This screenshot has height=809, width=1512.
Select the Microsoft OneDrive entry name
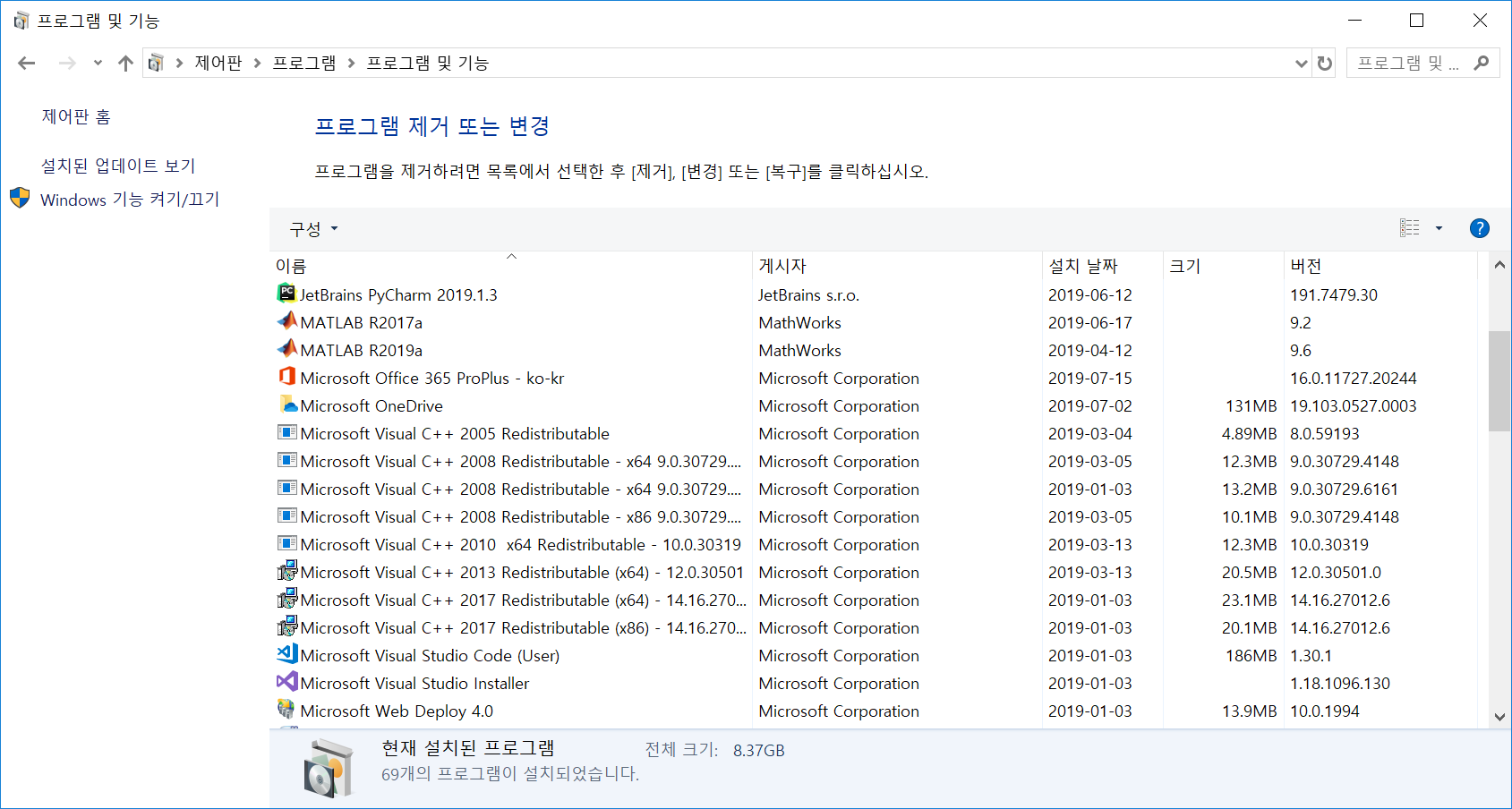tap(372, 405)
